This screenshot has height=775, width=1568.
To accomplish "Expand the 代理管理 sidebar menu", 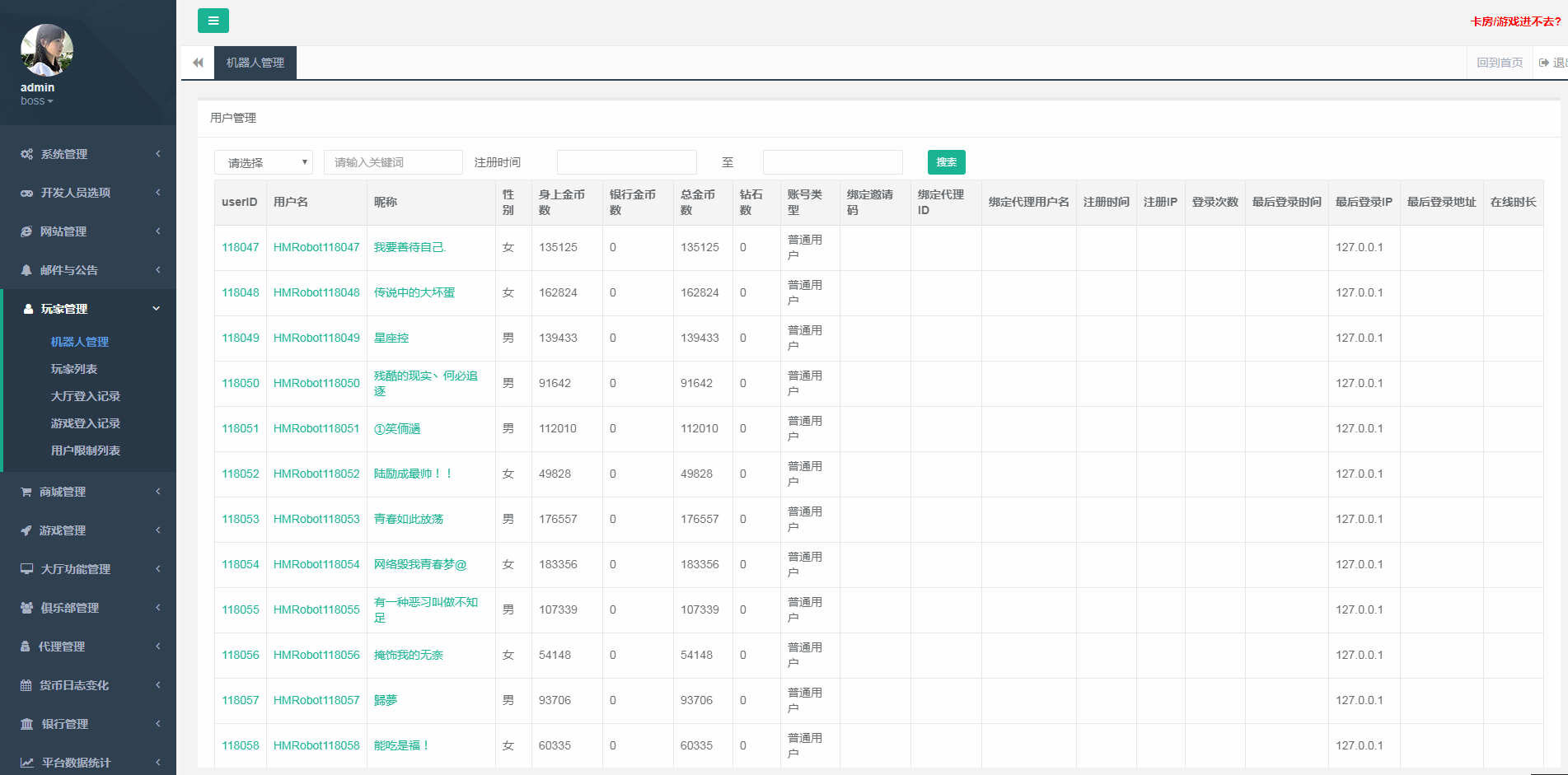I will tap(88, 647).
